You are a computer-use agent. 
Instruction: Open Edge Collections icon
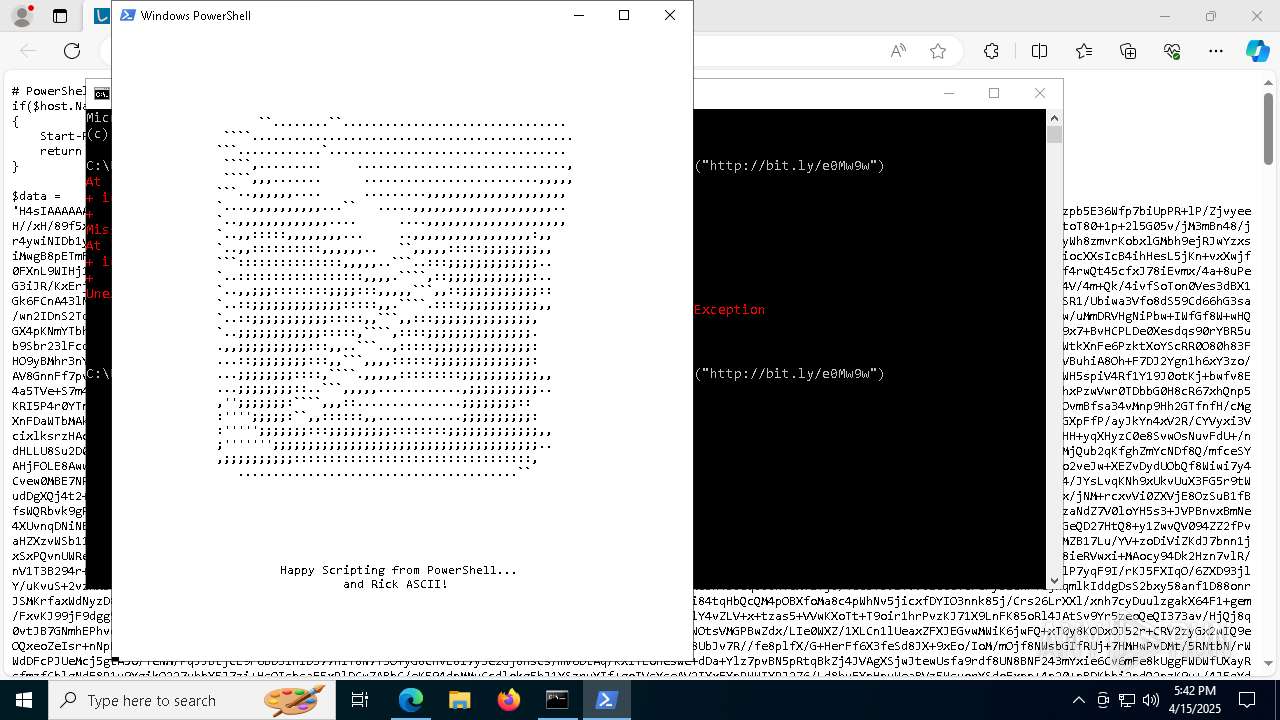coord(1128,51)
